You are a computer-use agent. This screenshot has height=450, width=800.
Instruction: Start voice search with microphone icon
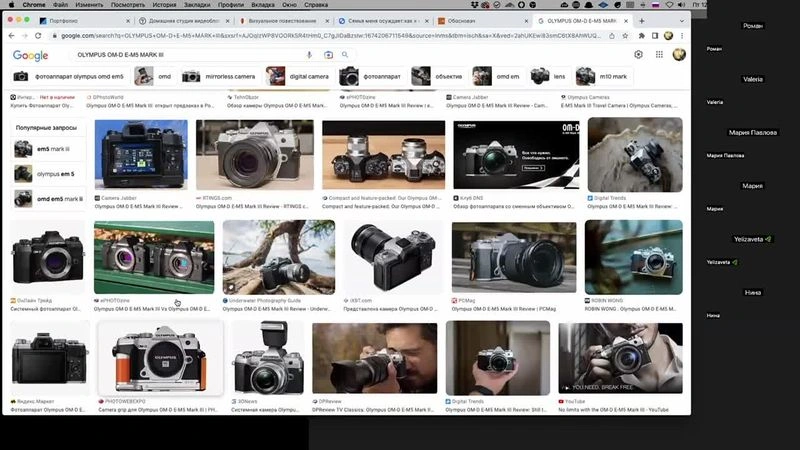[309, 55]
